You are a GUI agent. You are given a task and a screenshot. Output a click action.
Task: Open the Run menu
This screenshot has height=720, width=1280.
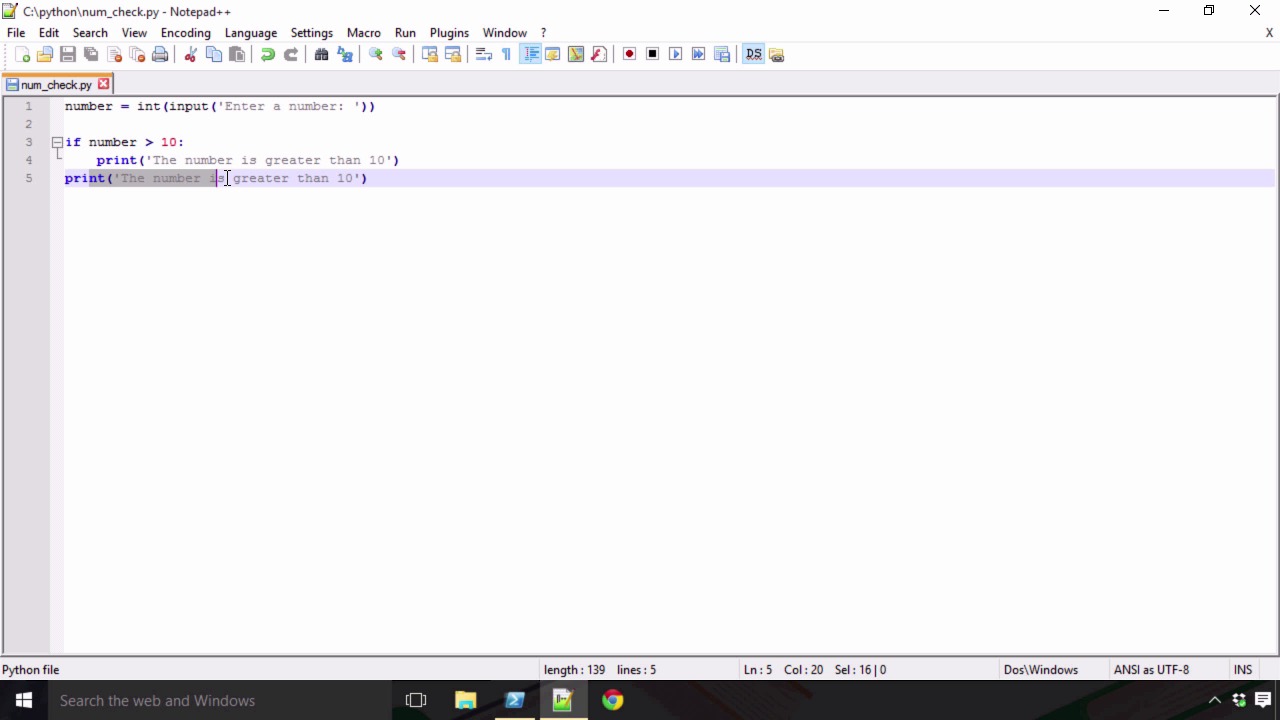pos(405,32)
